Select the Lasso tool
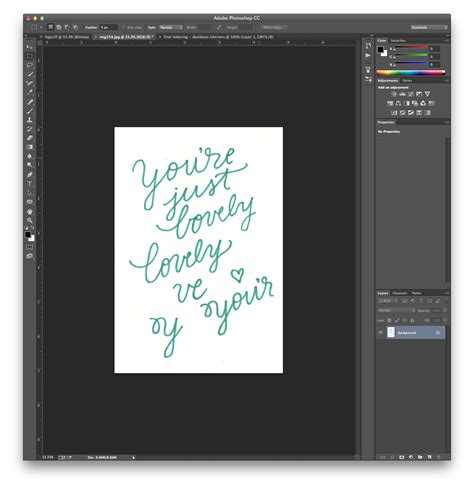 tap(30, 65)
